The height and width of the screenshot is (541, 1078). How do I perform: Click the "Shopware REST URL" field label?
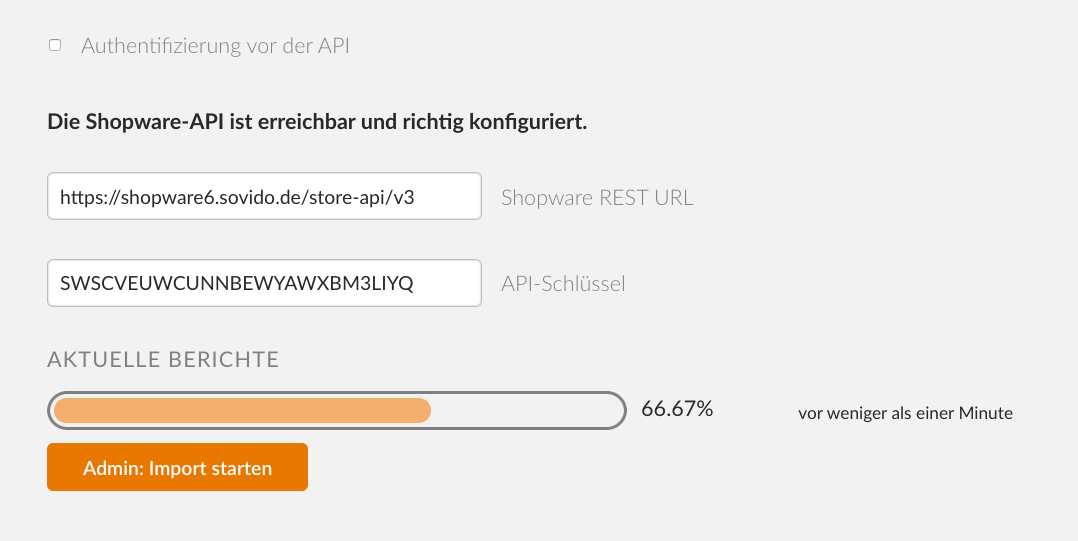(597, 197)
